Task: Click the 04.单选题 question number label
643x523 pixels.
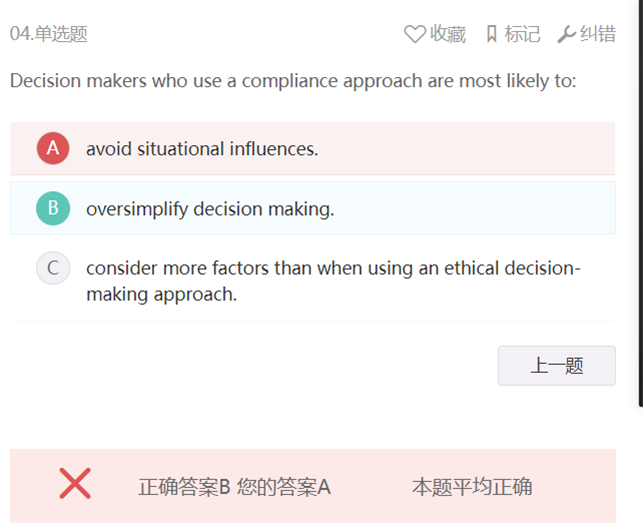Action: 49,34
